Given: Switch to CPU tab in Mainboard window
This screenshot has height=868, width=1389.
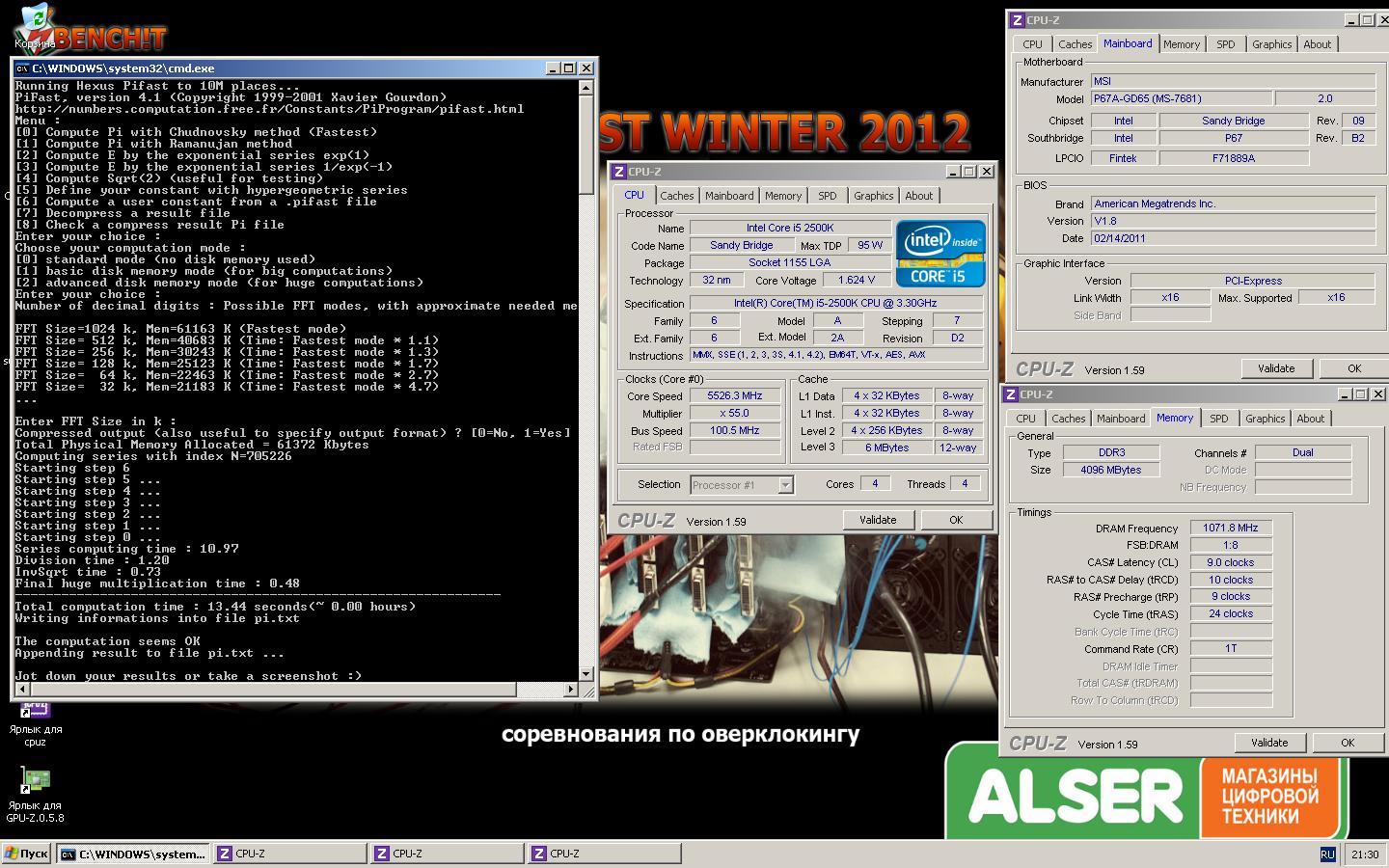Looking at the screenshot, I should (x=1032, y=44).
